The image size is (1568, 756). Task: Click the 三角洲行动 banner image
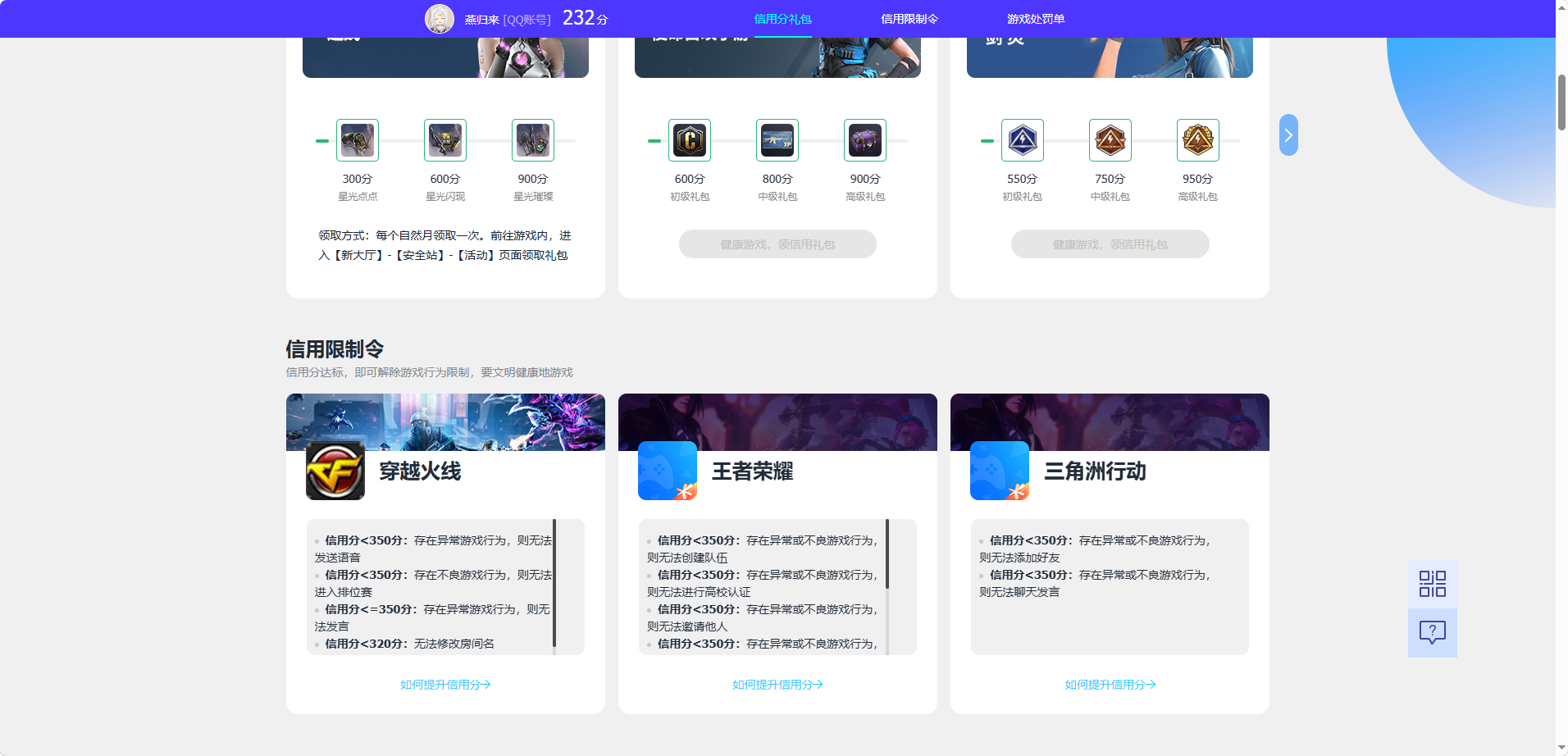(x=1110, y=421)
